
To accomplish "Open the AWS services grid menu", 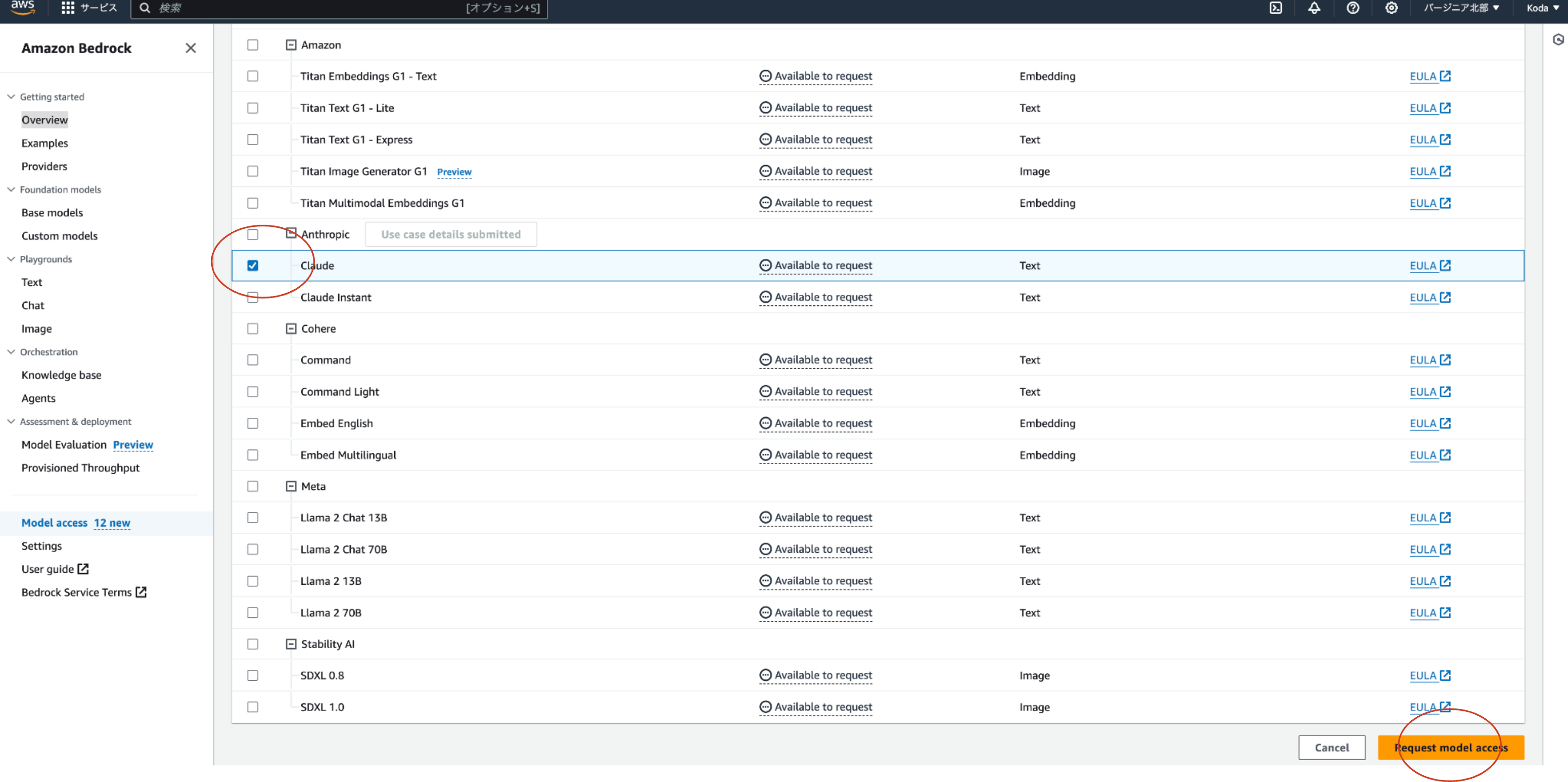I will click(x=67, y=8).
